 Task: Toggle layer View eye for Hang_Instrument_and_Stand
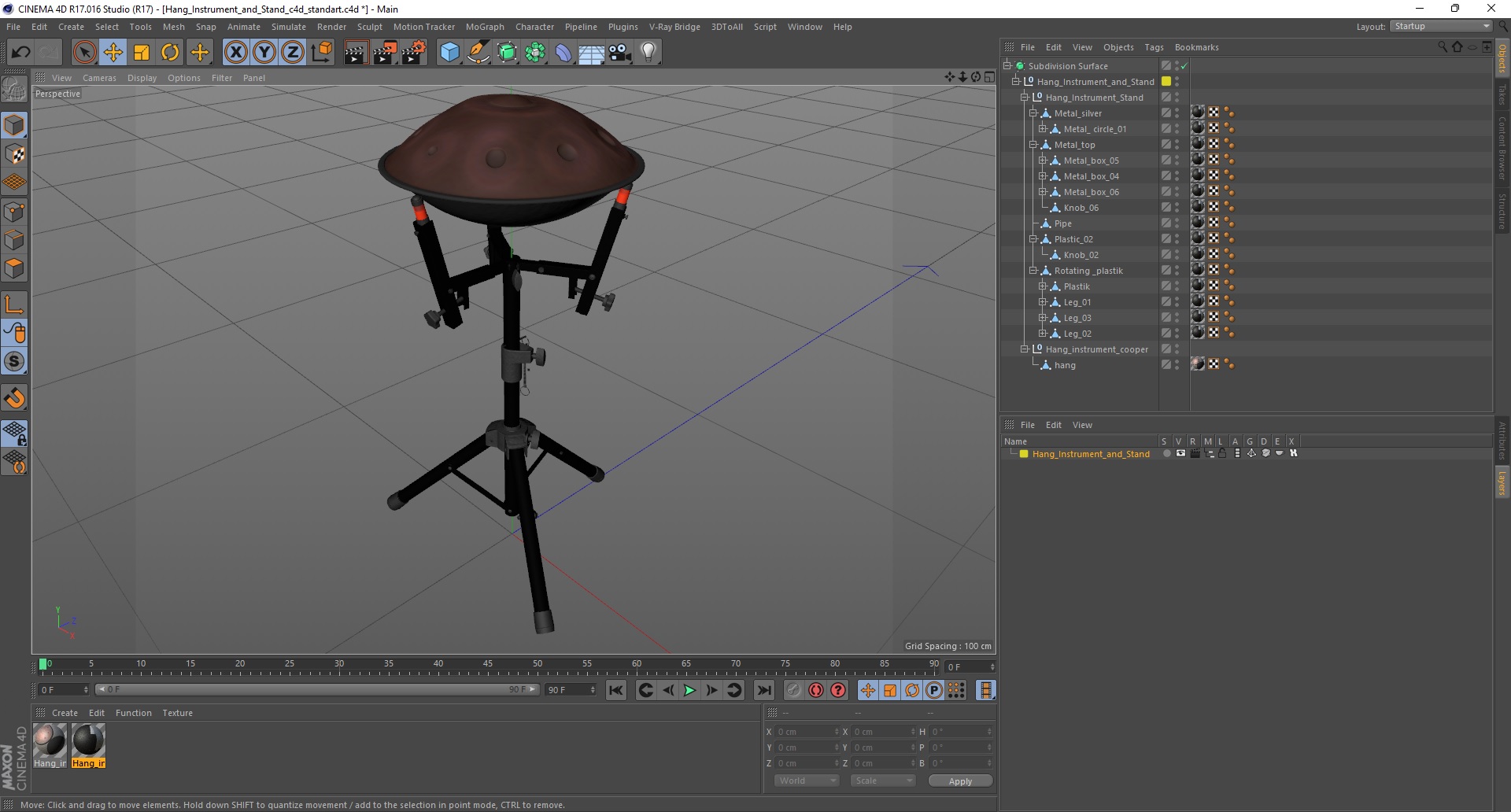[x=1180, y=453]
